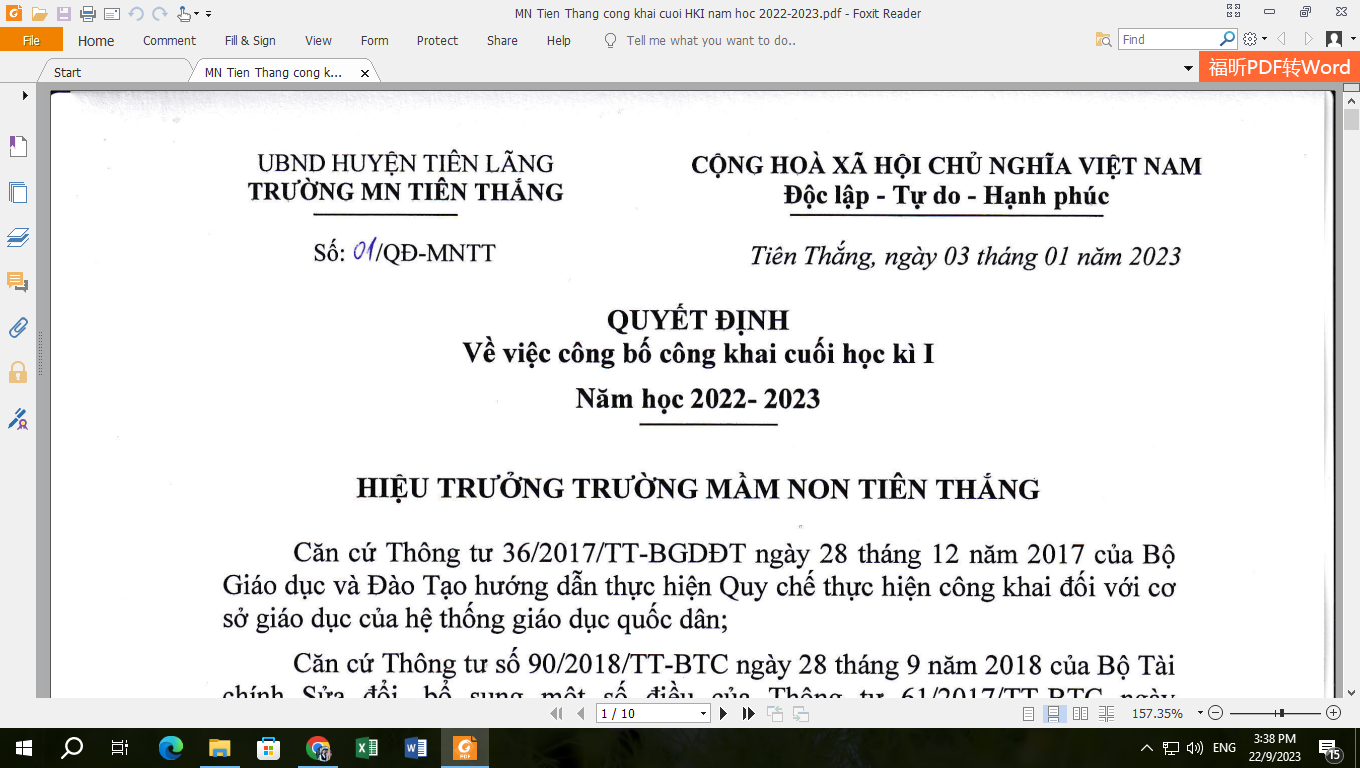Viewport: 1360px width, 768px height.
Task: Open the Bookmarks panel in left sidebar
Action: click(18, 147)
